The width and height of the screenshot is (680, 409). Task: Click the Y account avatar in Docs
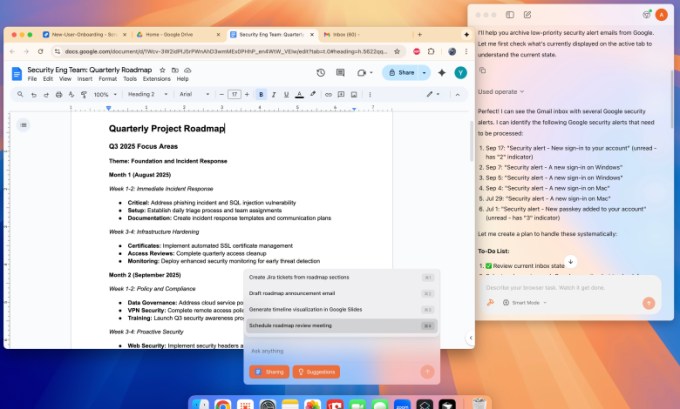click(461, 73)
